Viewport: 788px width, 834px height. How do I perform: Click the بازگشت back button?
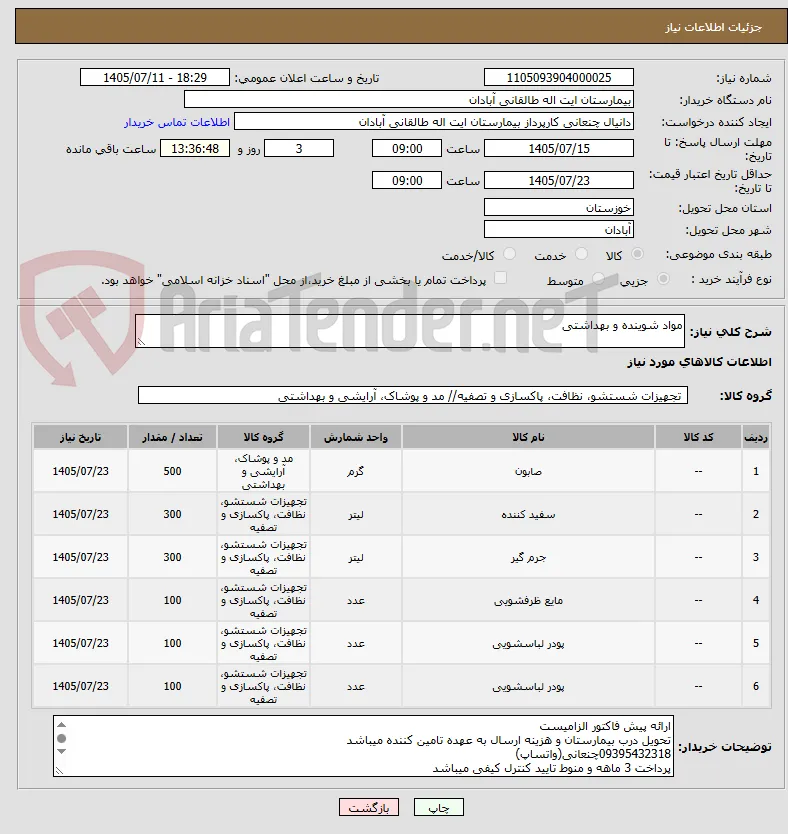coord(369,807)
